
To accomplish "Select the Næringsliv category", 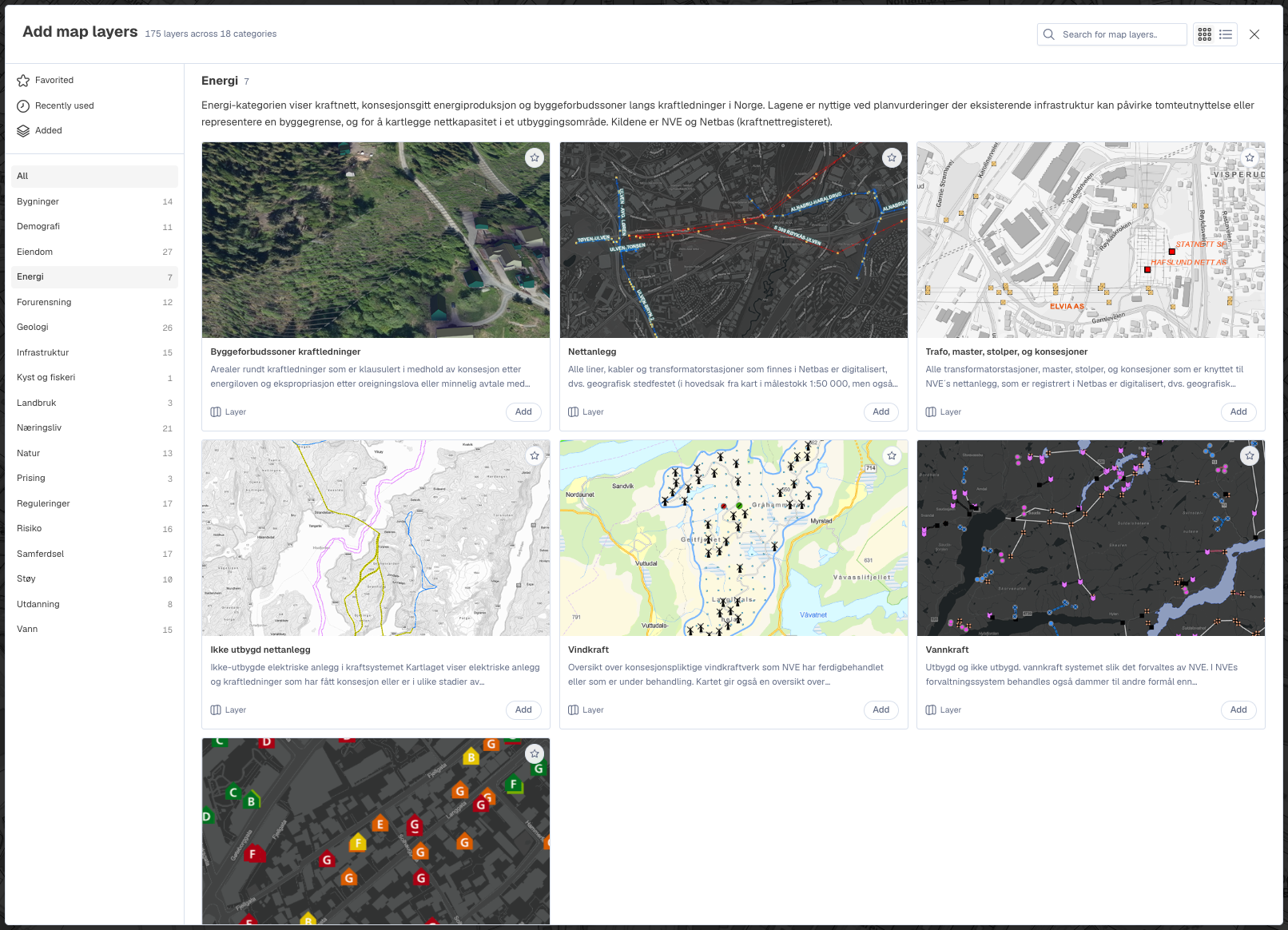I will point(94,428).
